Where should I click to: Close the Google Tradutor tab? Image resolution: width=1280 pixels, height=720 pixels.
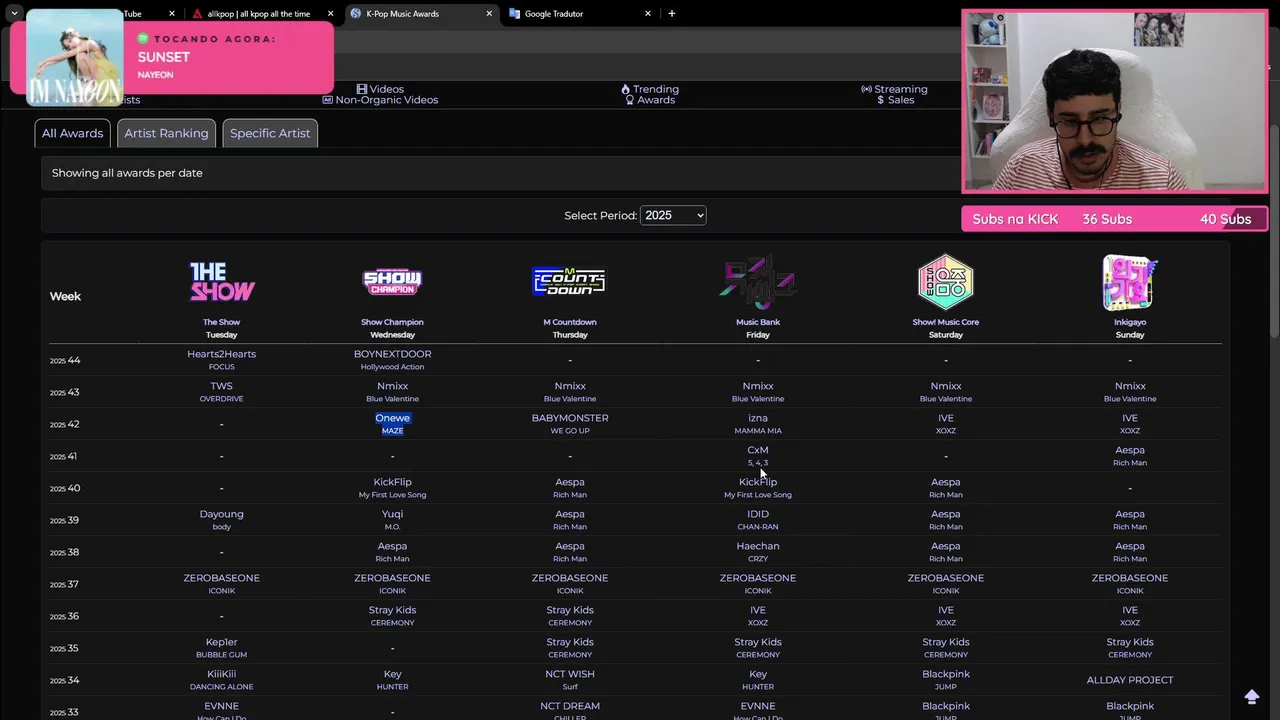pos(648,14)
